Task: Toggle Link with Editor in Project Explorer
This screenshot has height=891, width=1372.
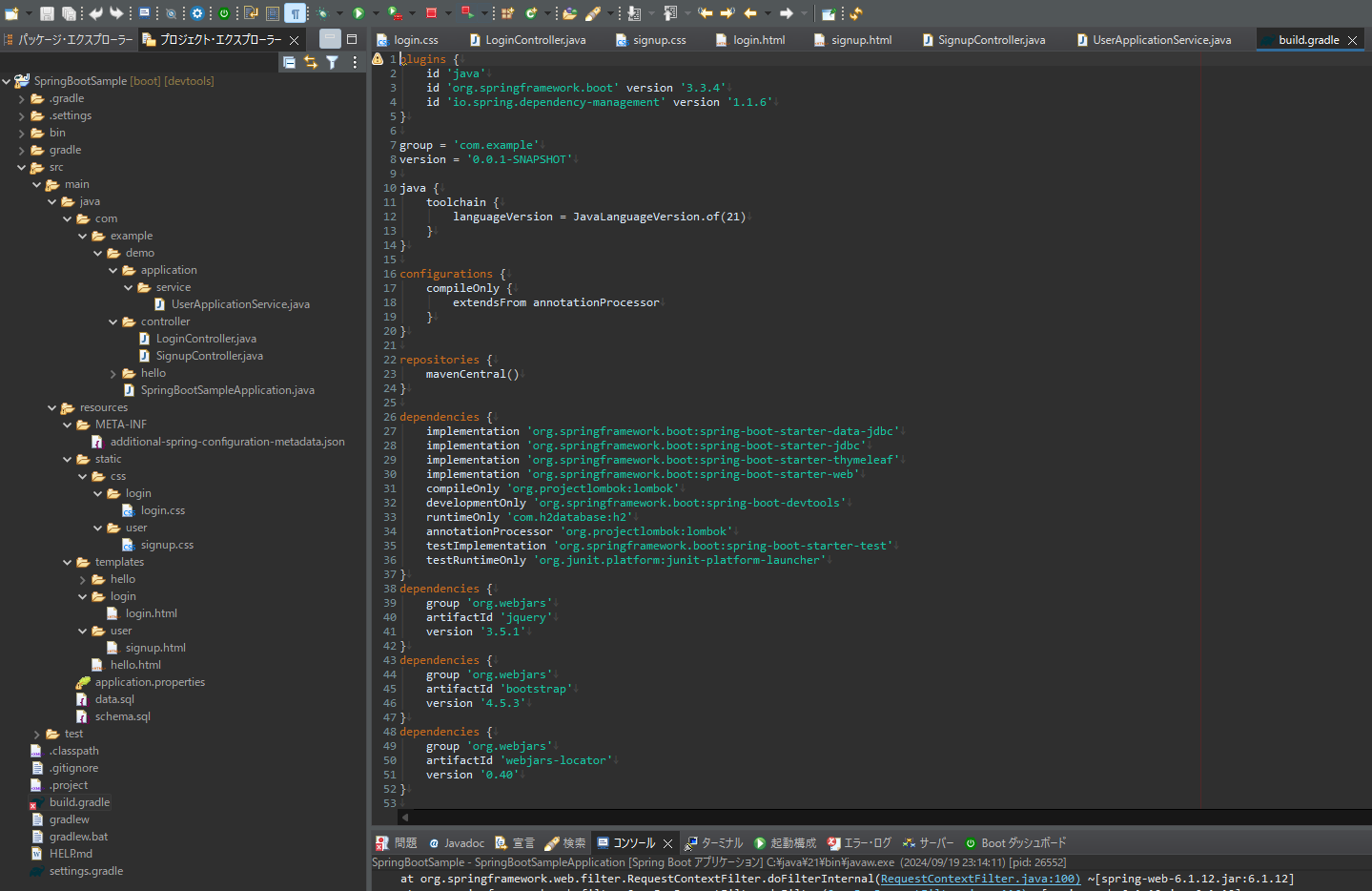Action: point(311,62)
